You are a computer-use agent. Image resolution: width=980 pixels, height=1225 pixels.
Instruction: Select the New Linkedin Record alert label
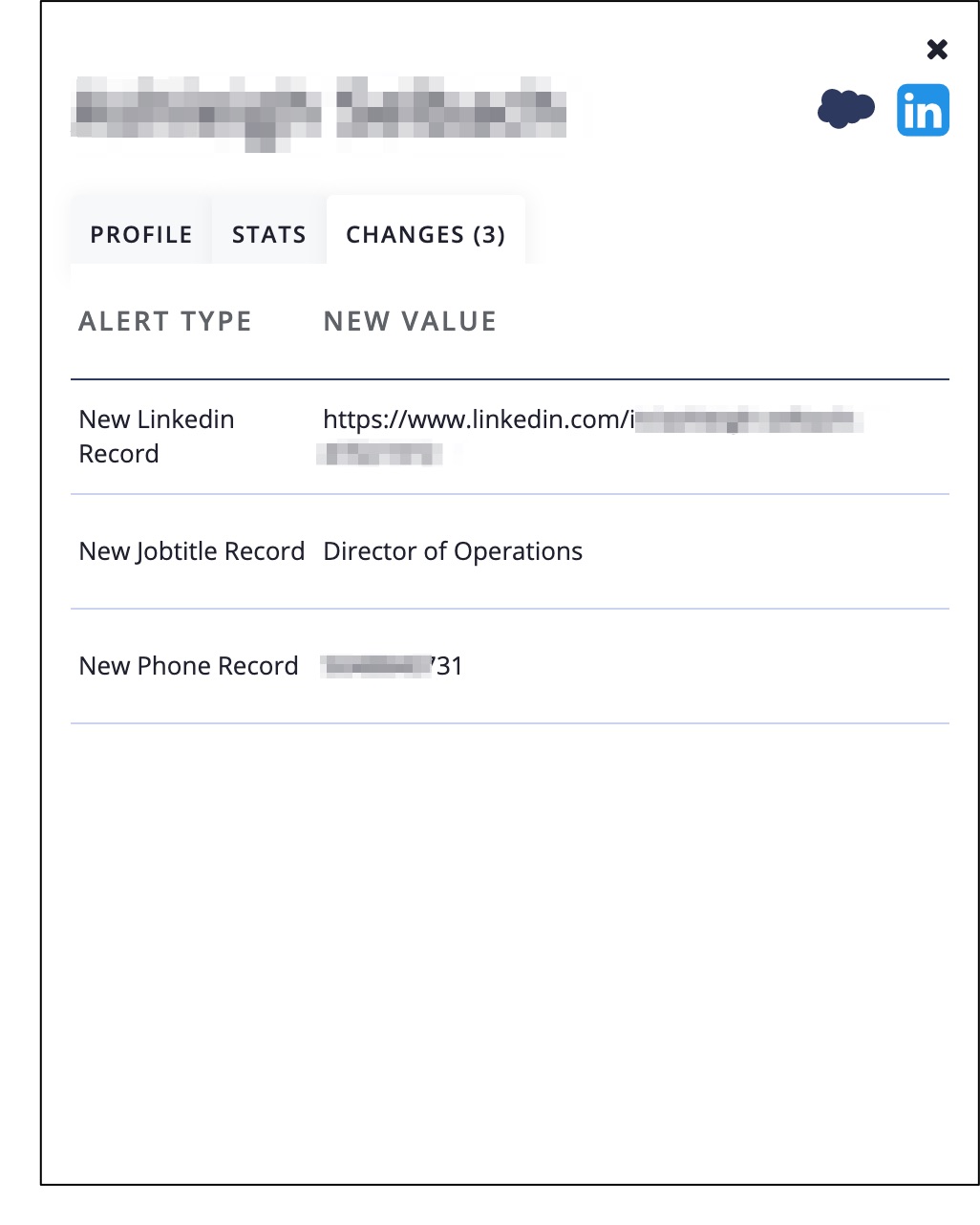pyautogui.click(x=157, y=436)
